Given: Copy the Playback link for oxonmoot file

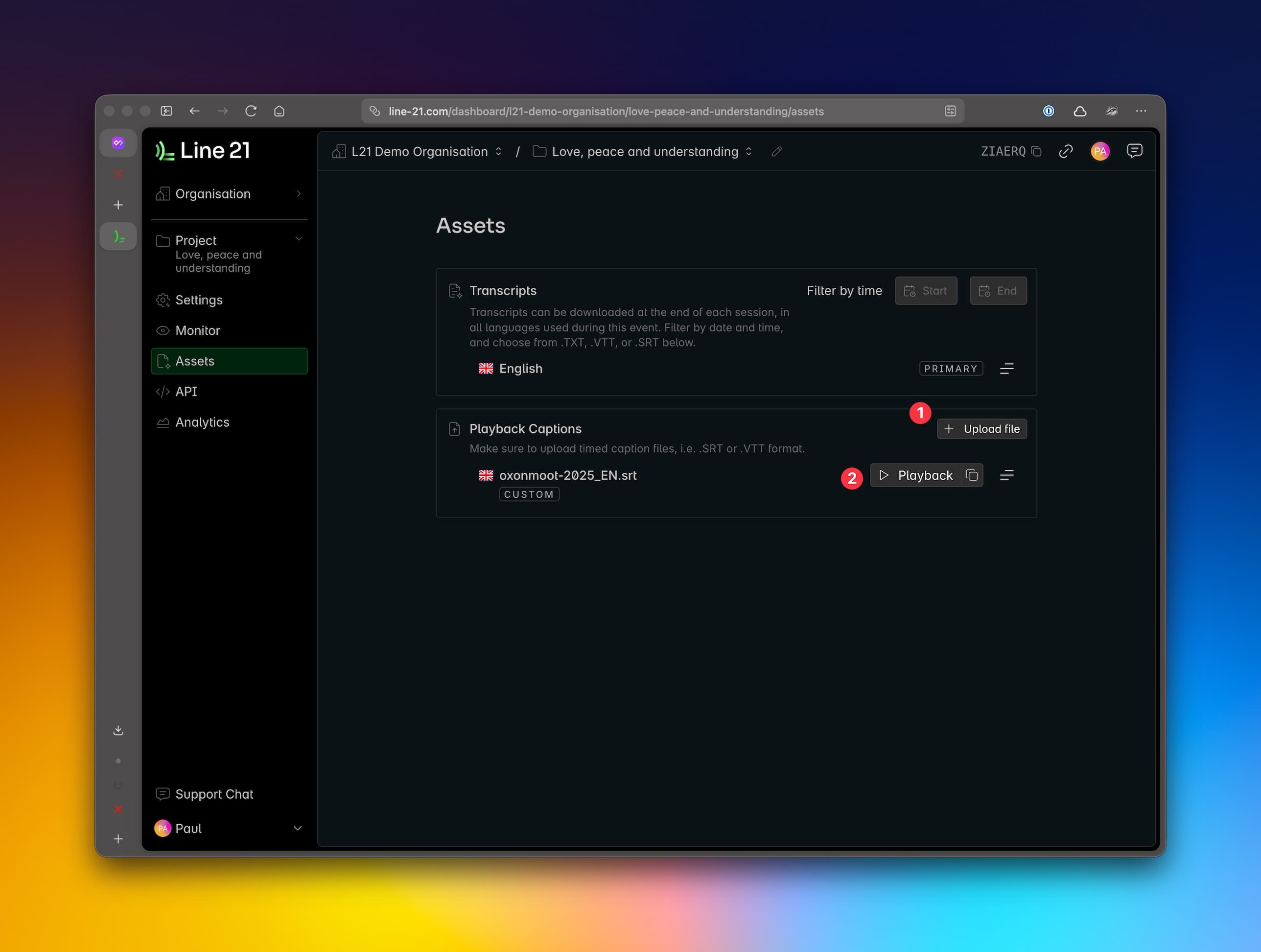Looking at the screenshot, I should click(972, 475).
